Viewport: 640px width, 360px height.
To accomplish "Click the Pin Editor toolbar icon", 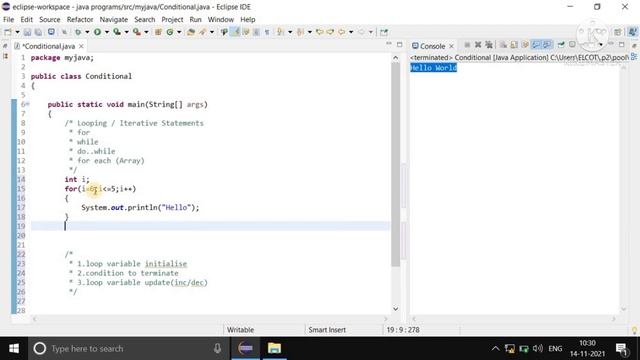I will (384, 32).
